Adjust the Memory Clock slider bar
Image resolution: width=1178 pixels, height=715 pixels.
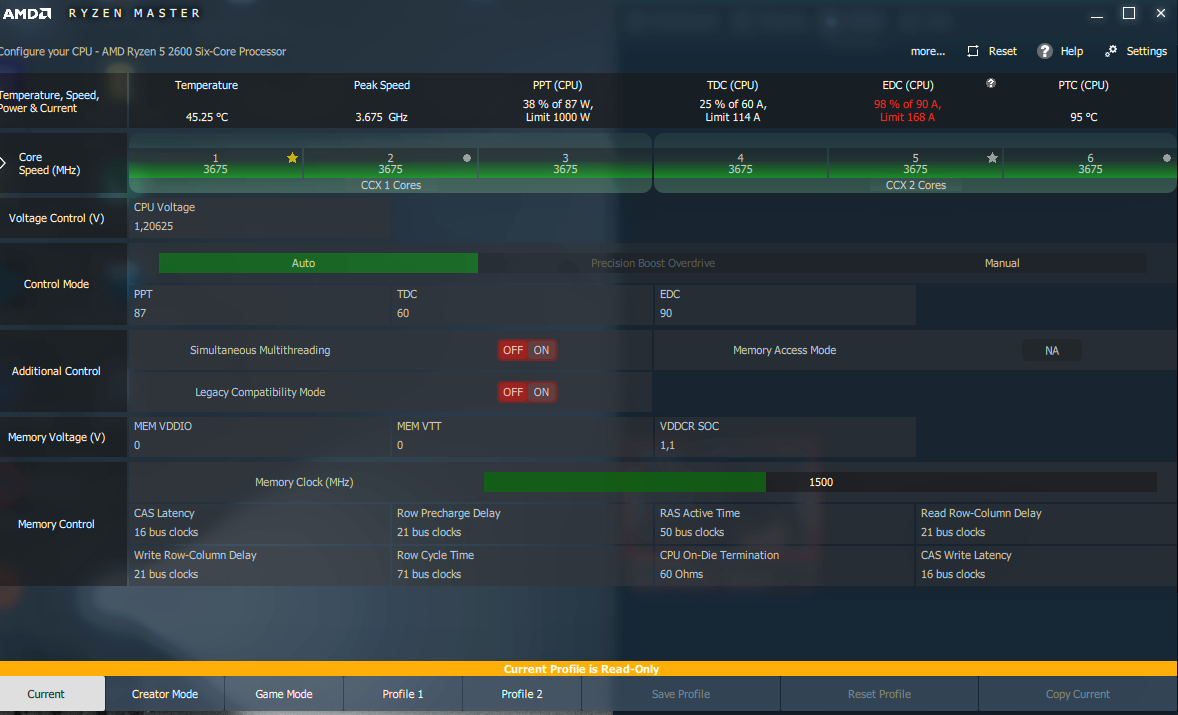click(x=820, y=482)
